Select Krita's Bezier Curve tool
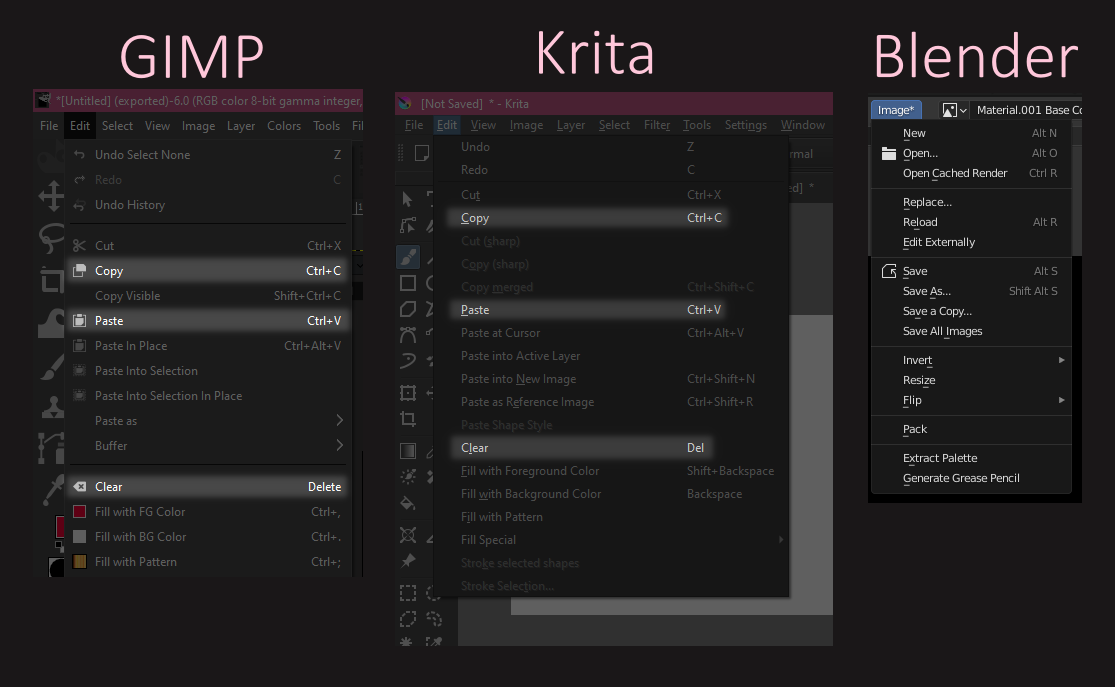 coord(407,335)
